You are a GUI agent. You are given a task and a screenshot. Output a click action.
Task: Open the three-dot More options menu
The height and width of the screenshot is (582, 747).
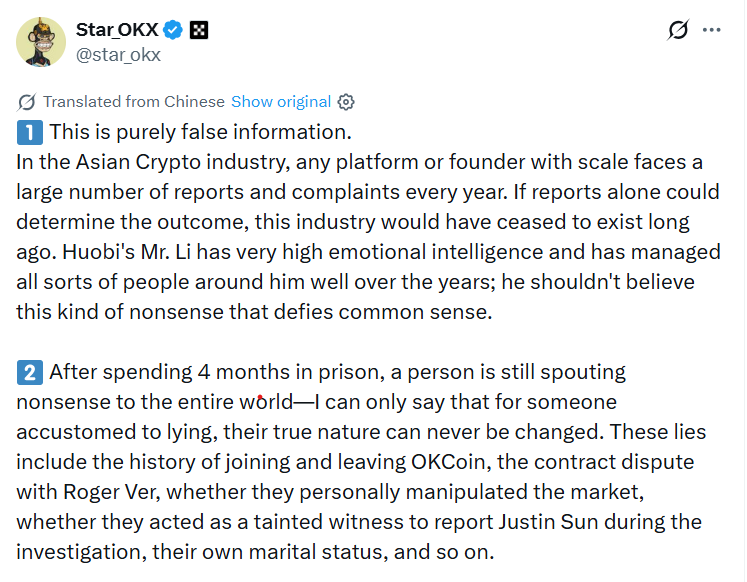(711, 30)
